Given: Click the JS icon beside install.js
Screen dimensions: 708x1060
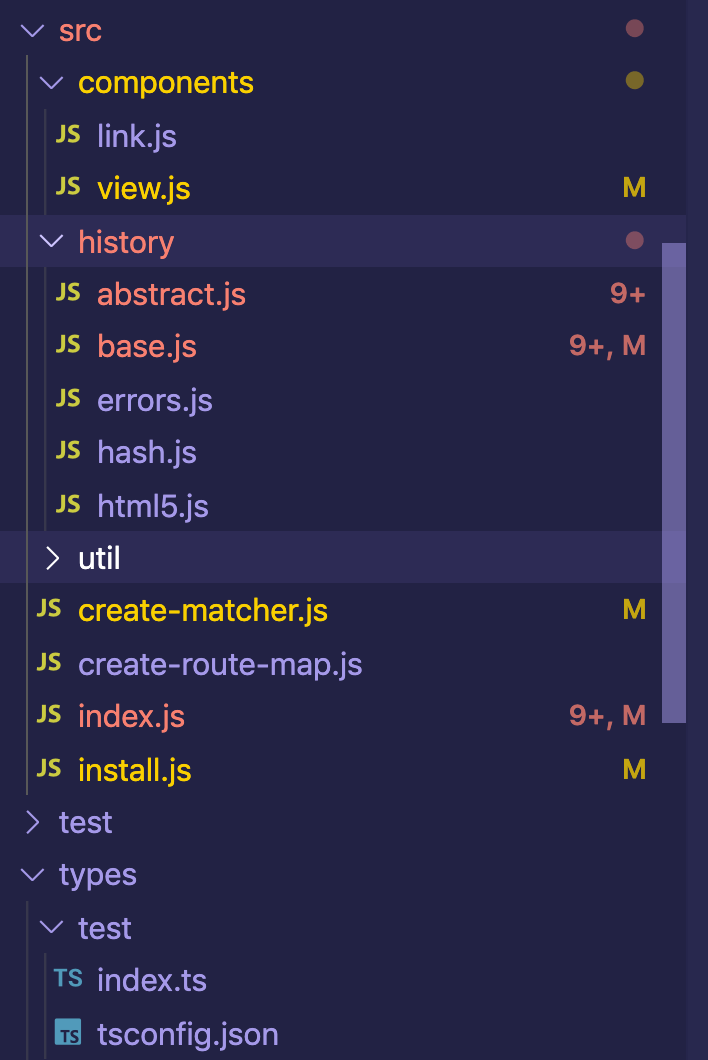Looking at the screenshot, I should (x=49, y=769).
